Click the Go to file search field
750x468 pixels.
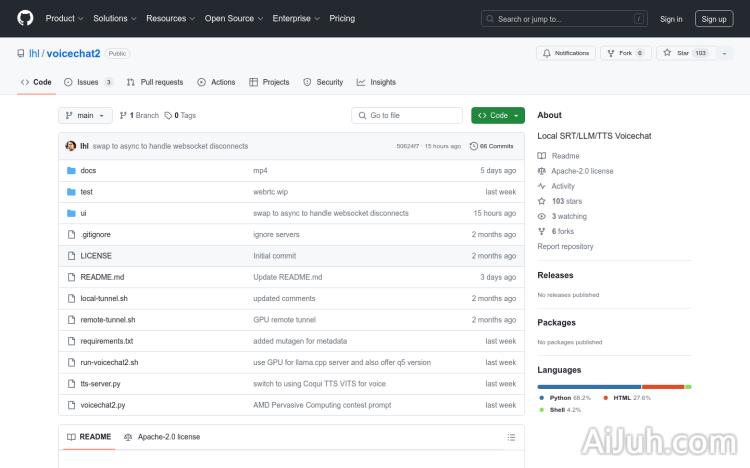[407, 115]
